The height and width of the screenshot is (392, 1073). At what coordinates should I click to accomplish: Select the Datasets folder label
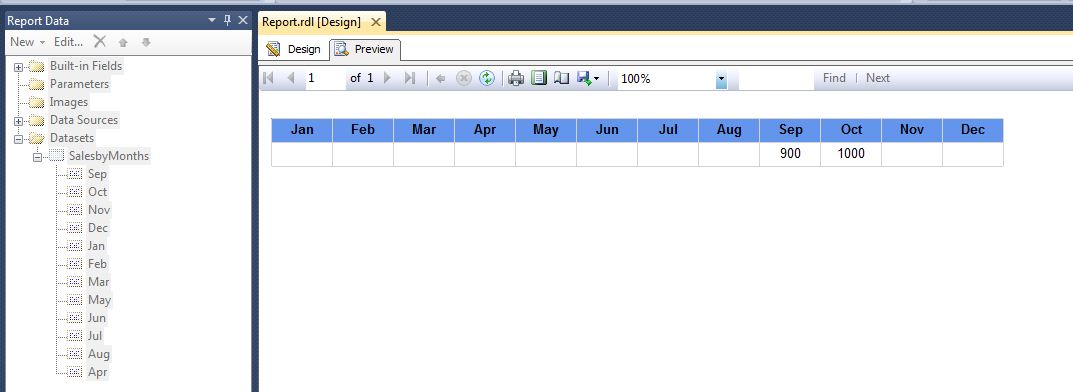click(72, 138)
